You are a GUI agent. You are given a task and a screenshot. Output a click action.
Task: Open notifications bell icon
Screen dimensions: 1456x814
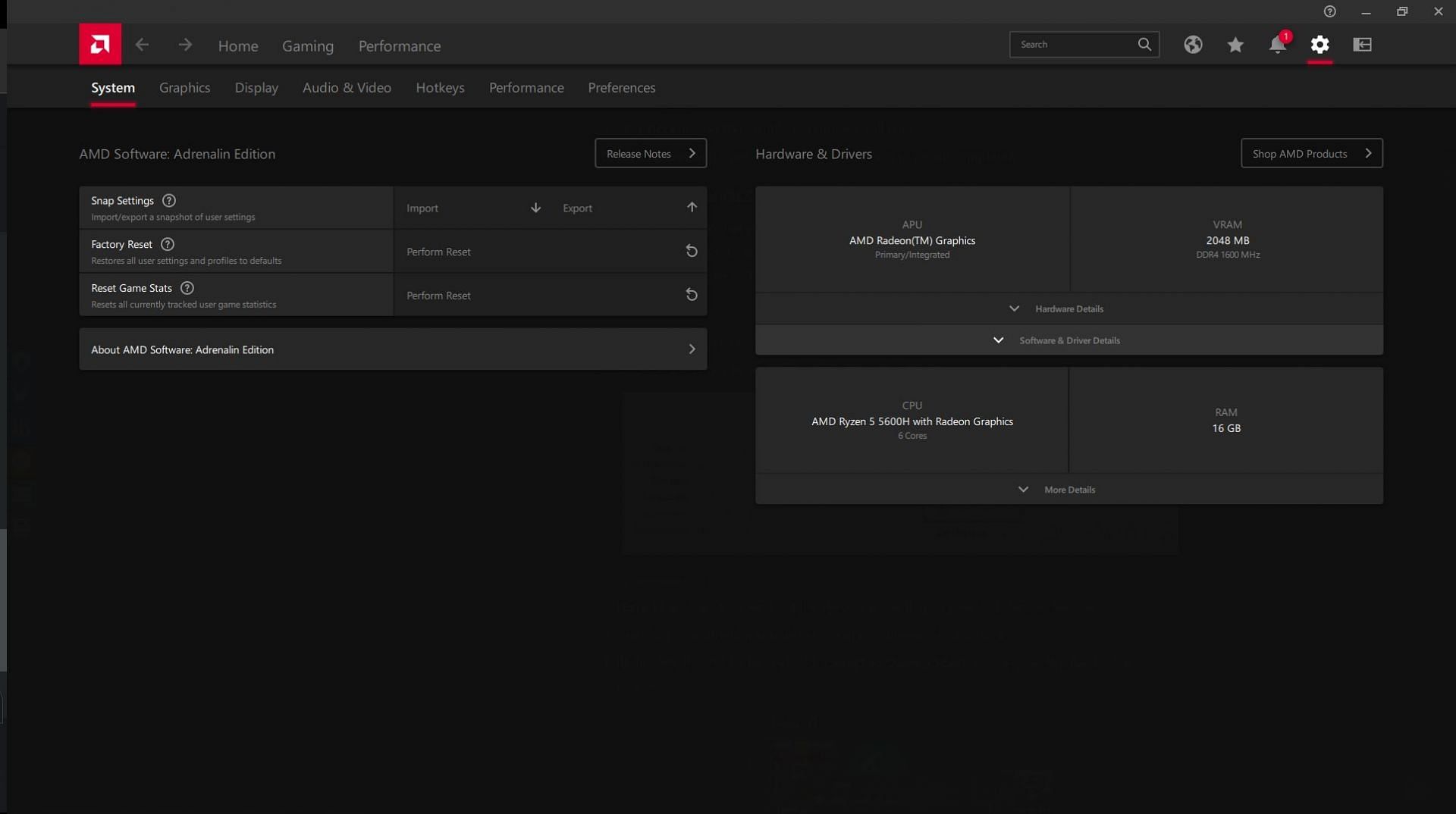[1278, 45]
